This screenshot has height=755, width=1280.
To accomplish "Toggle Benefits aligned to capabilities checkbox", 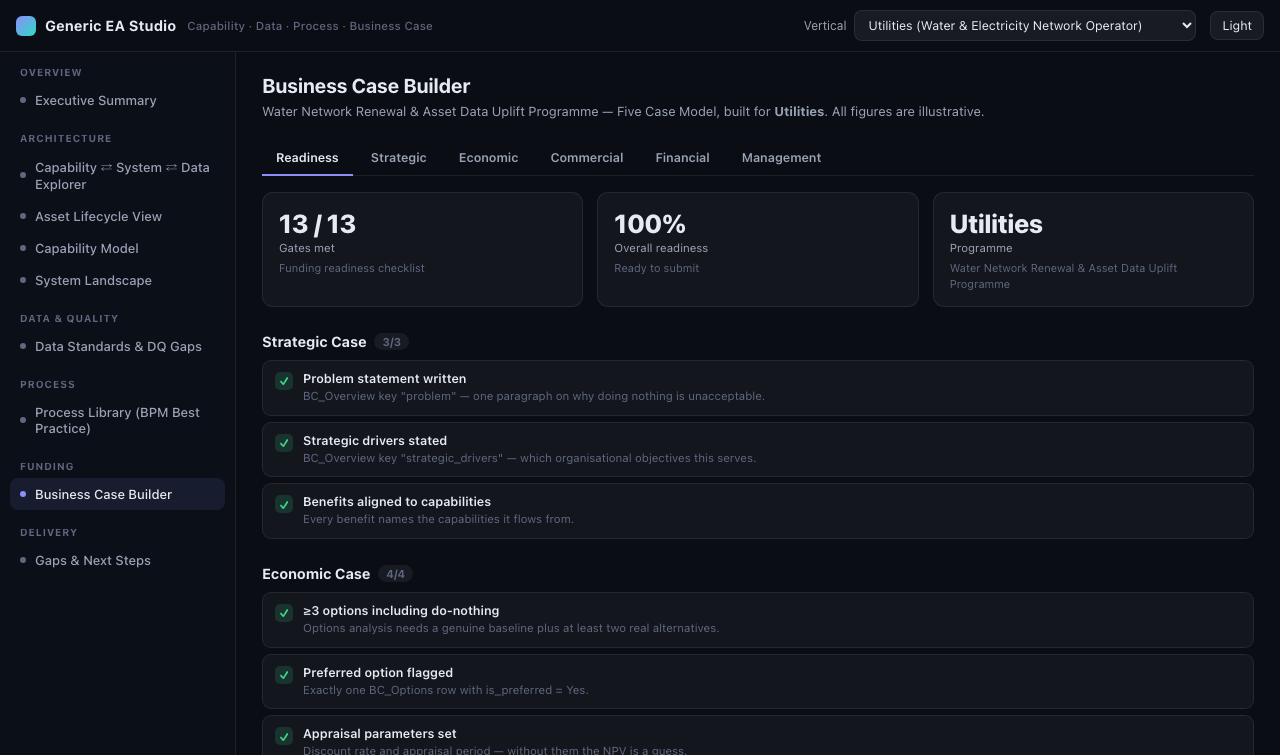I will click(284, 504).
